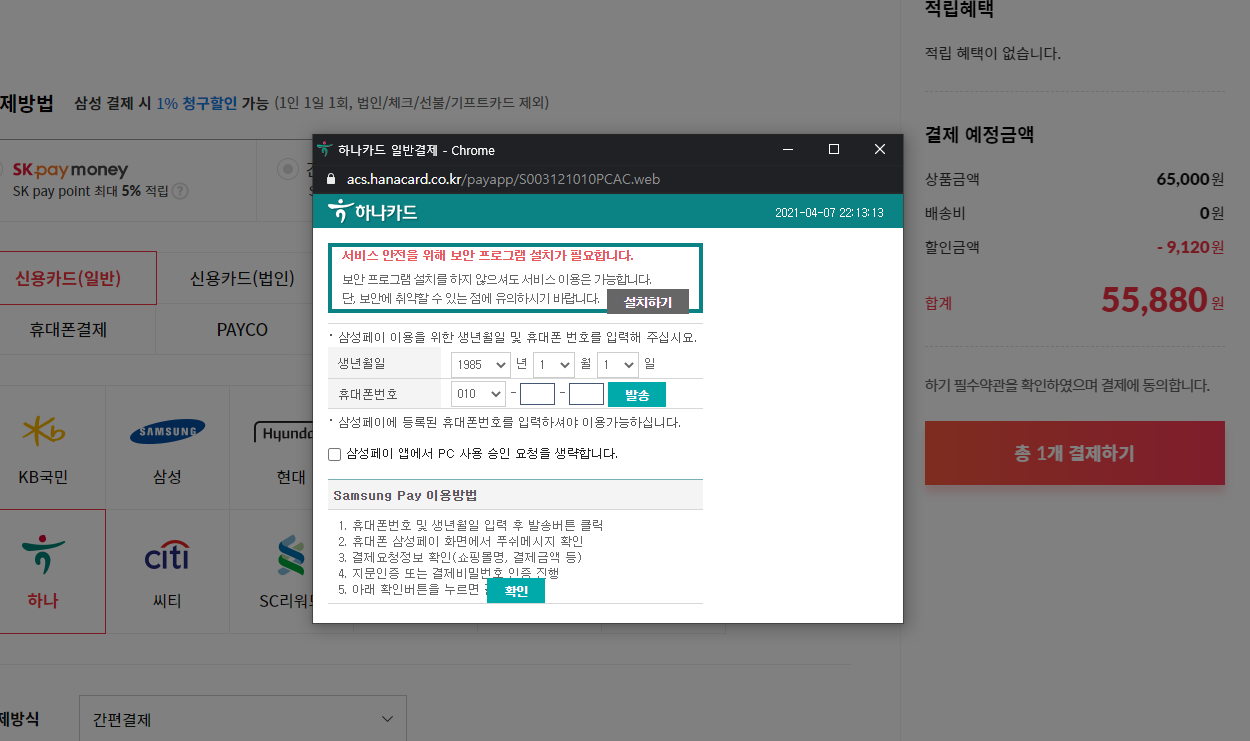Check the Samsung Pay PC approval skip checkbox
The width and height of the screenshot is (1250, 741).
point(335,454)
